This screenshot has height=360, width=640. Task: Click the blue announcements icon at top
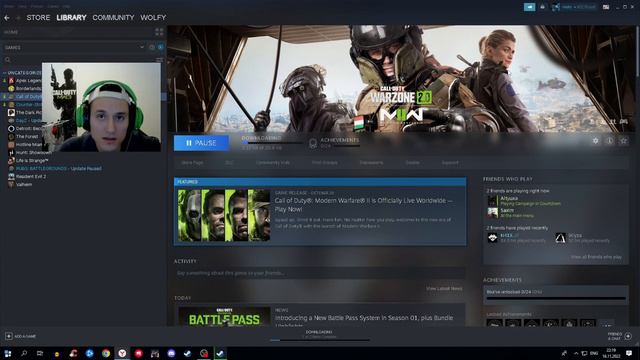[x=529, y=7]
